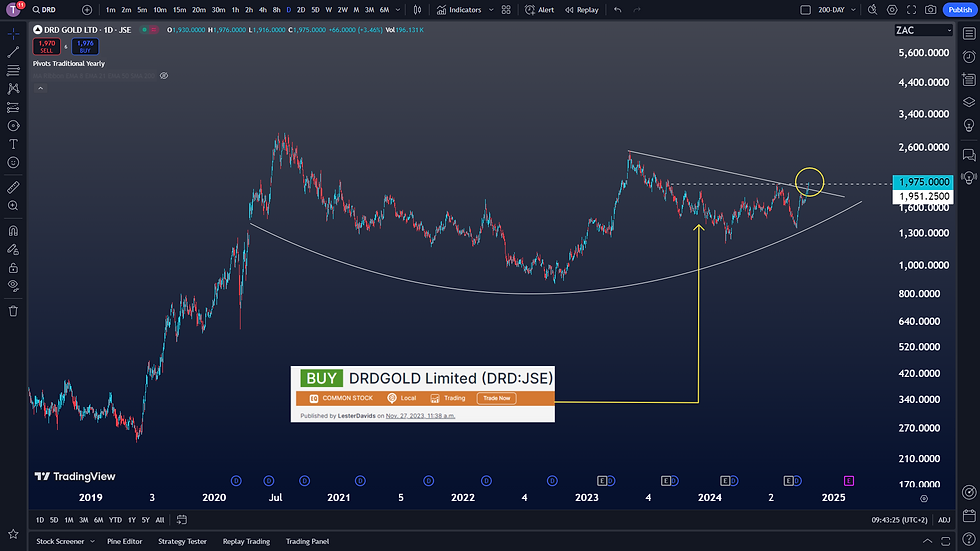Expand the timeframe list dropdown arrow

(x=398, y=9)
